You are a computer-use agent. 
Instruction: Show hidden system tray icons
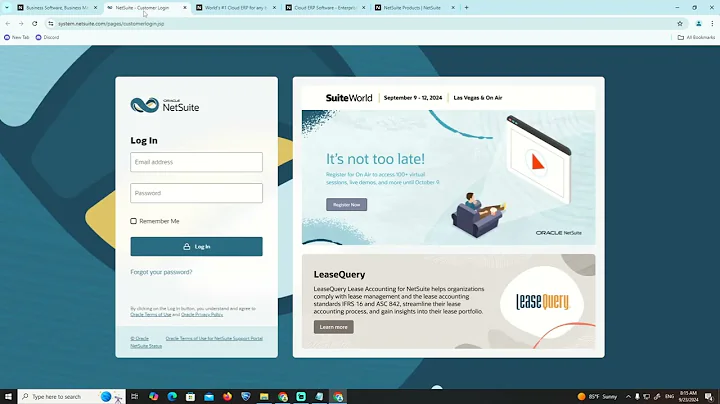click(628, 397)
